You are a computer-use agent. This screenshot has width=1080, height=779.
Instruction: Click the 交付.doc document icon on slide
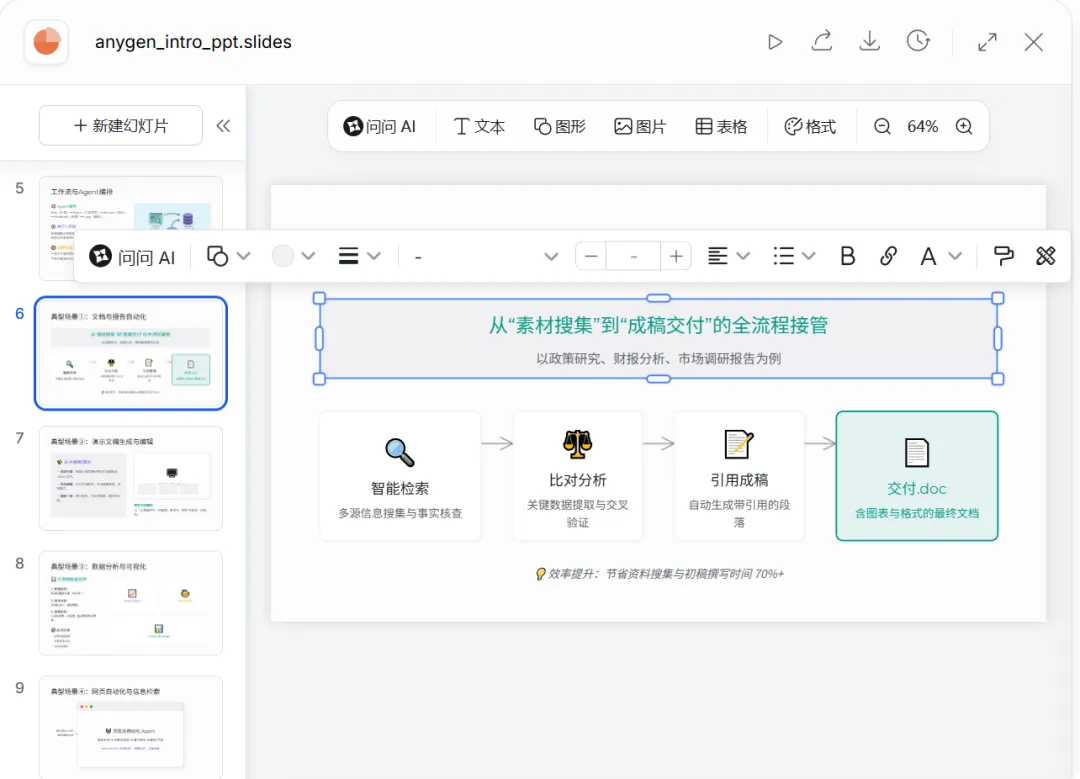coord(917,453)
